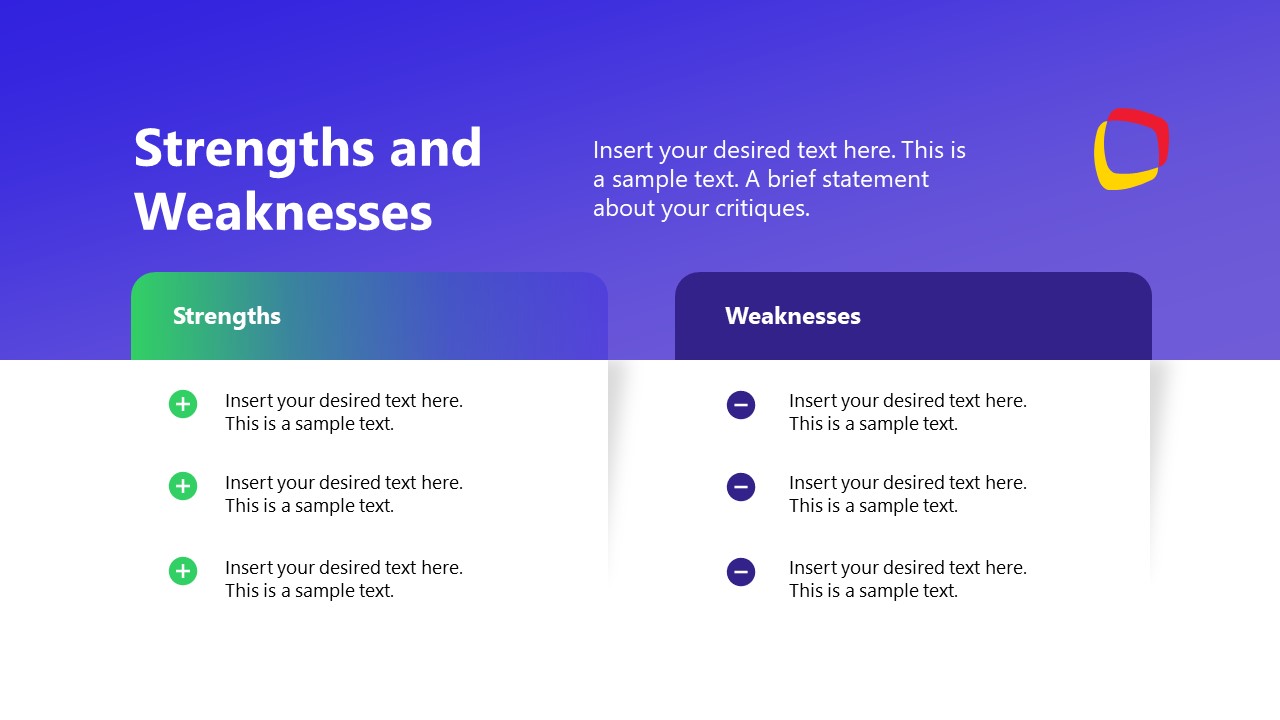Select the Strengths label in the green header
Screen dimensions: 1280x720
click(x=227, y=316)
